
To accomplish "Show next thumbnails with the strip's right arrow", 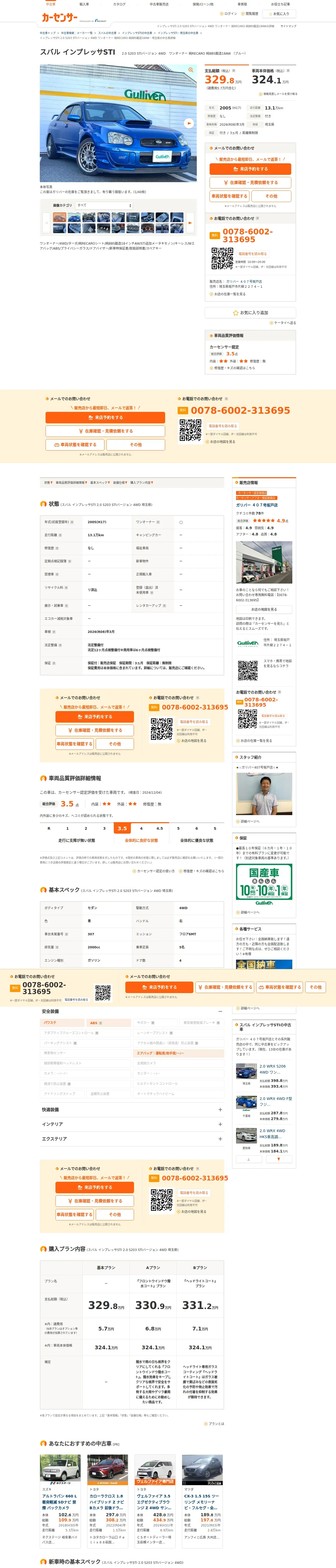I will click(190, 223).
